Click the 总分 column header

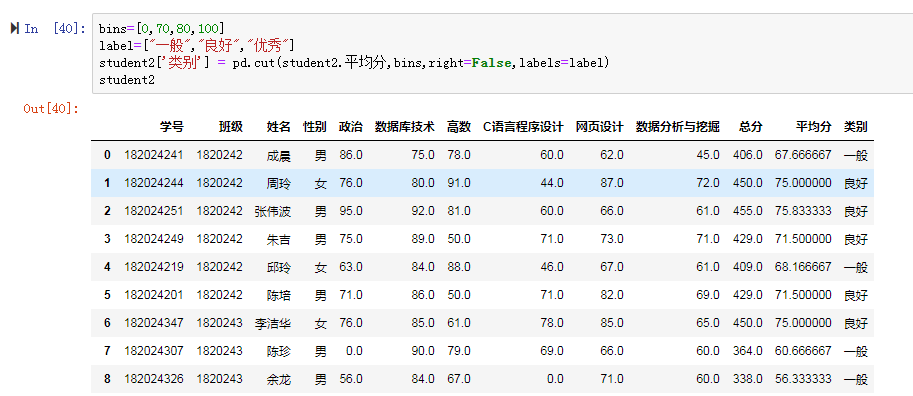pyautogui.click(x=751, y=127)
